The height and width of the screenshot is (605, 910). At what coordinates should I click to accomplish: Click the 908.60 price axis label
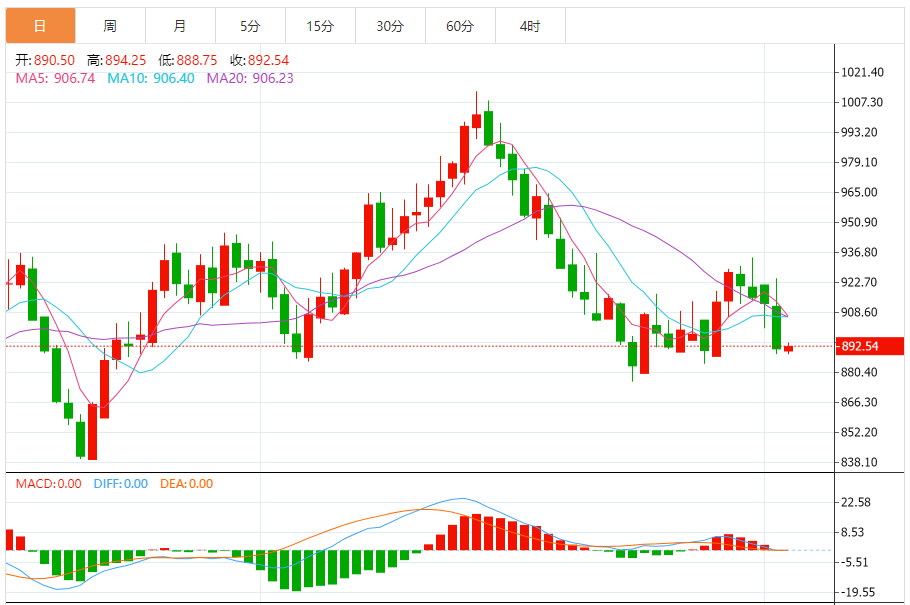point(859,312)
